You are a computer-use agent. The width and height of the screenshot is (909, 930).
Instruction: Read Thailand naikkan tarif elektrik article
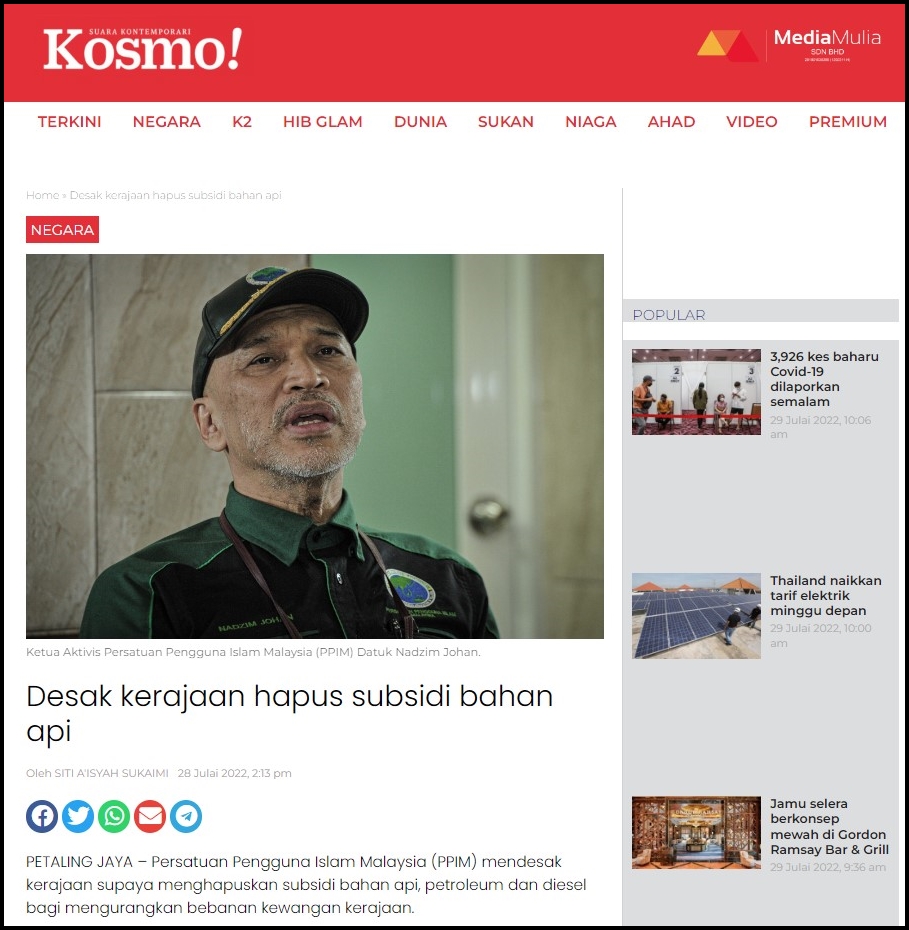pos(825,595)
